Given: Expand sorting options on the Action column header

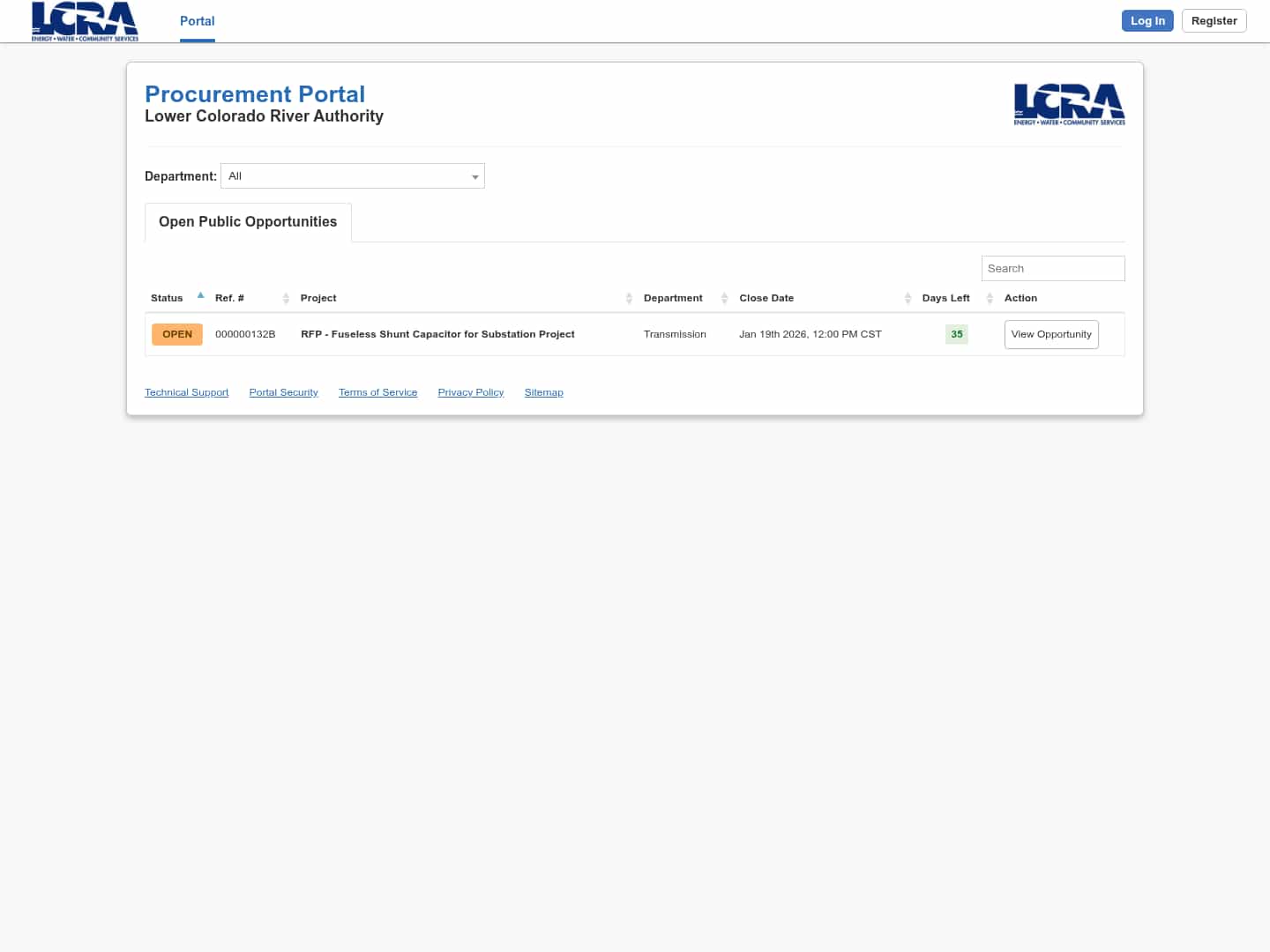Looking at the screenshot, I should pos(1020,298).
